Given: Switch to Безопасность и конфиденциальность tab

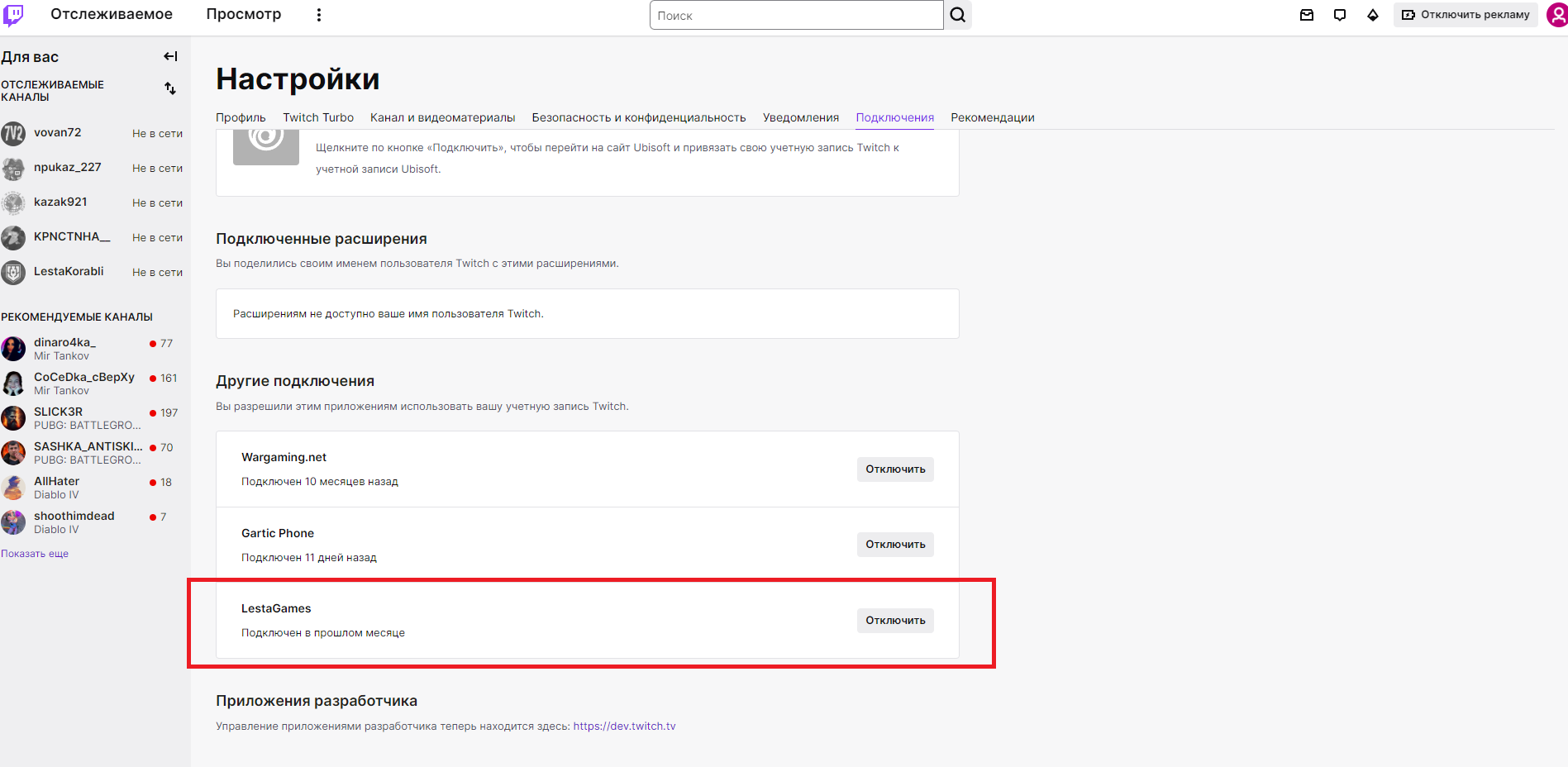Looking at the screenshot, I should [639, 117].
